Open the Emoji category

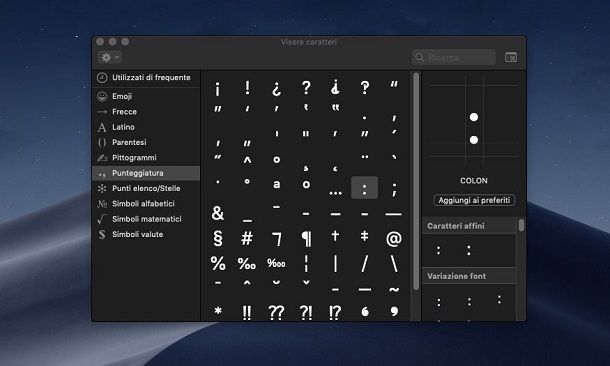[x=146, y=96]
